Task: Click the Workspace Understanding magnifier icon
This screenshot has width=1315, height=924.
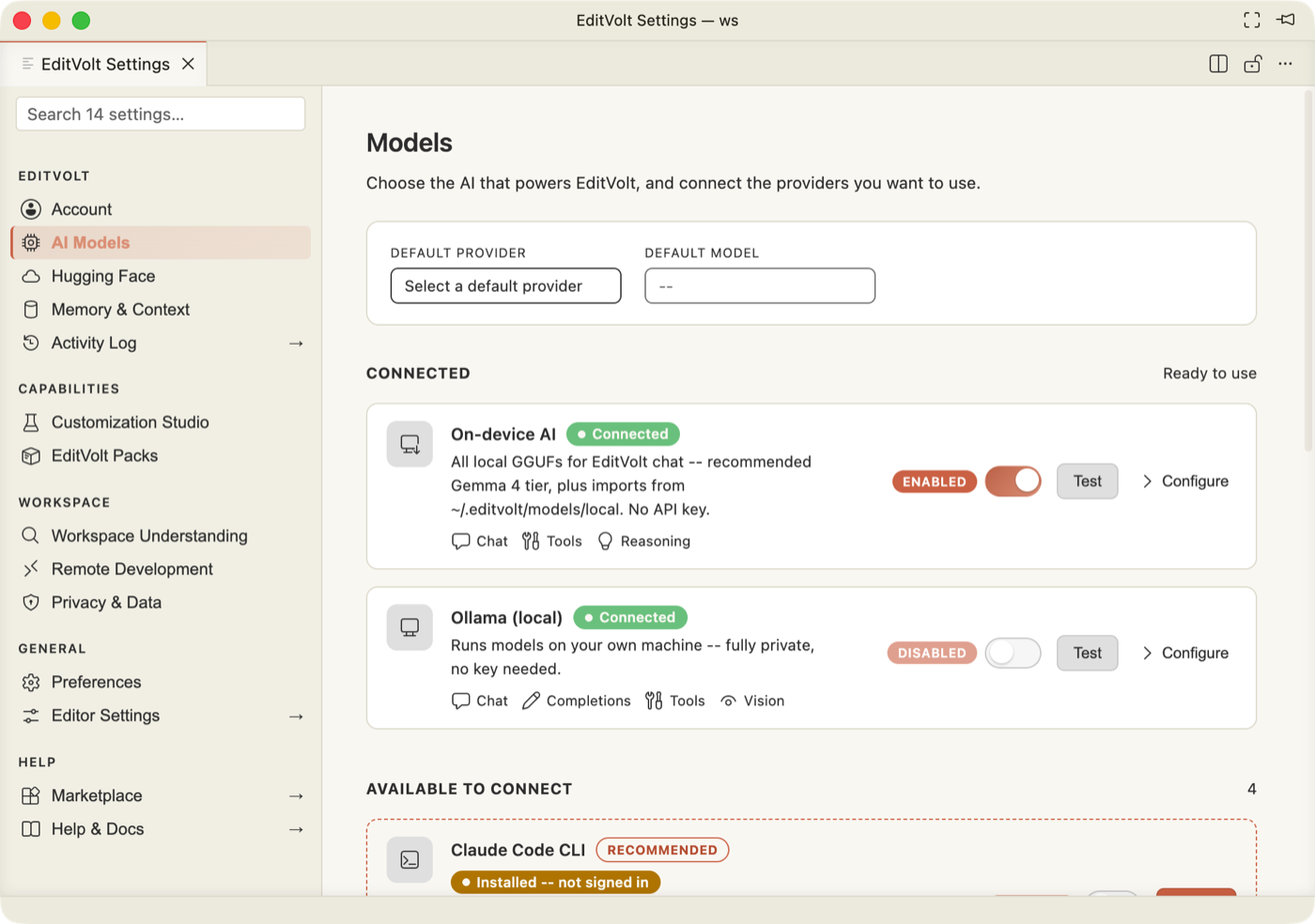Action: click(31, 535)
